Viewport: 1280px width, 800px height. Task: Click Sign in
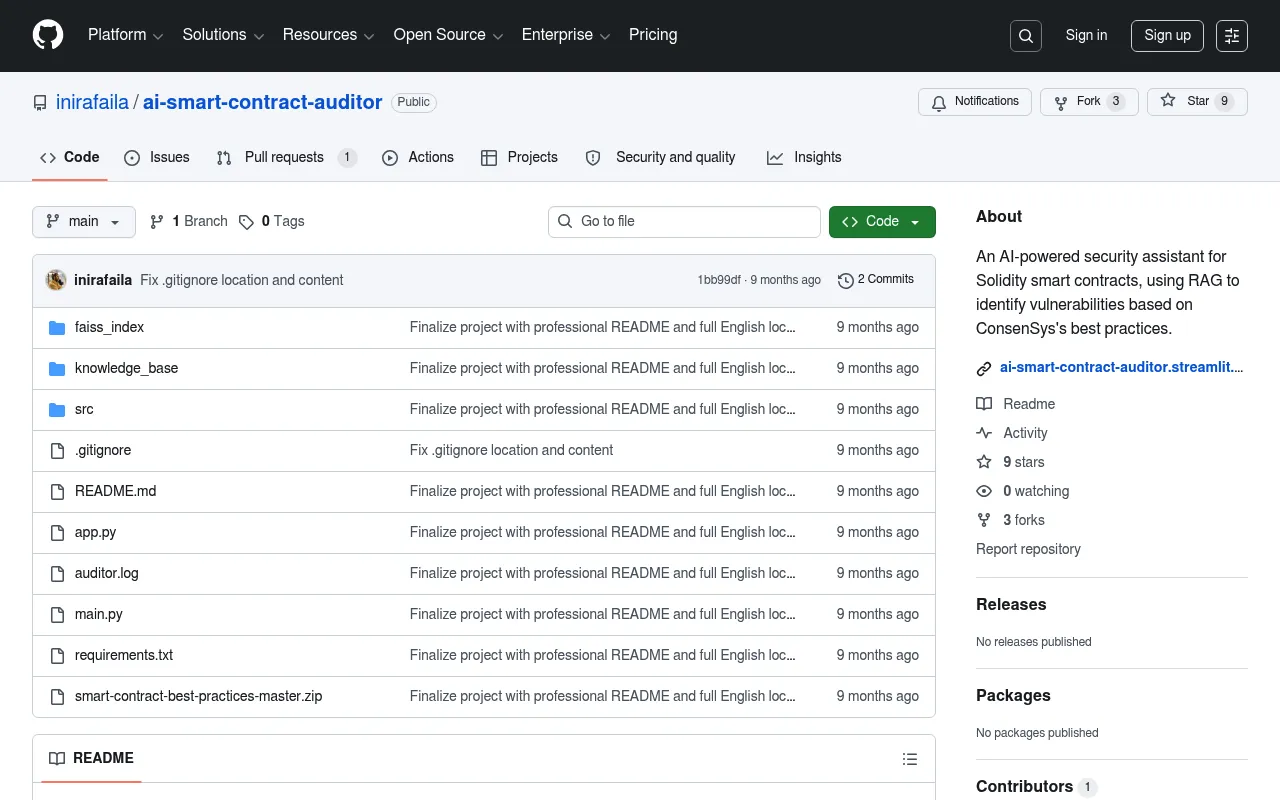click(1086, 35)
